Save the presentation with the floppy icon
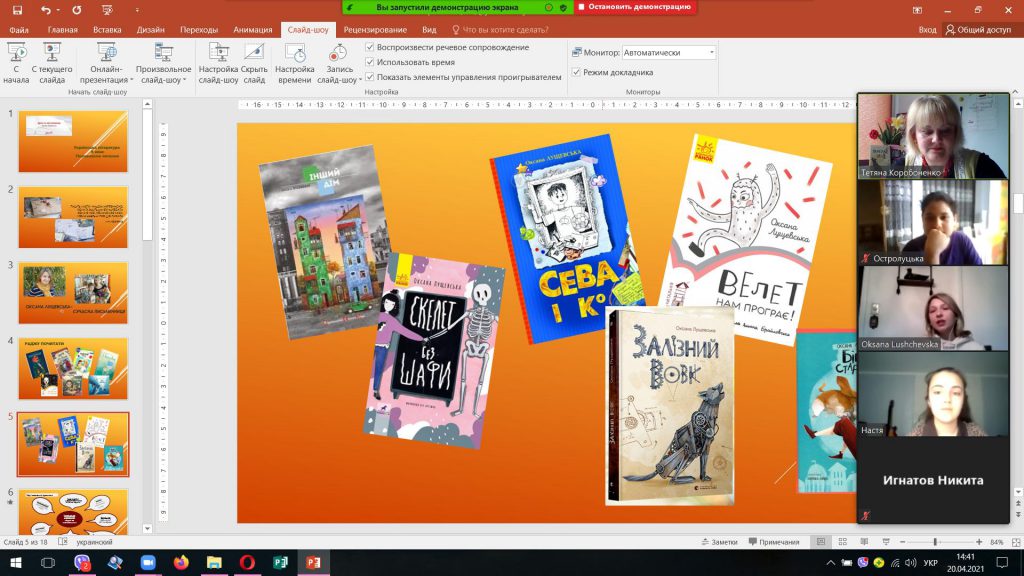The width and height of the screenshot is (1024, 576). [17, 9]
